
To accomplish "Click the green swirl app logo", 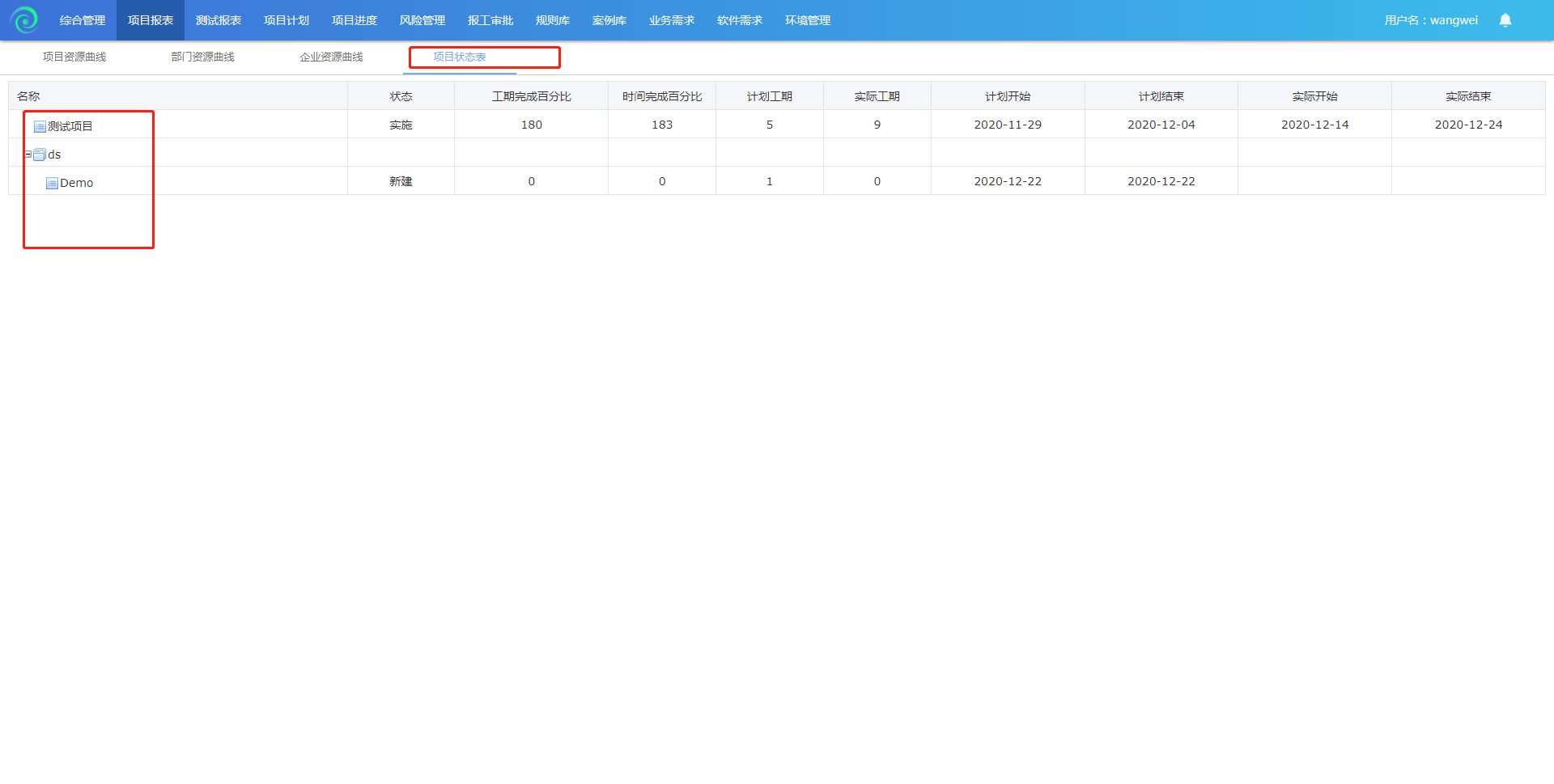I will 24,19.
